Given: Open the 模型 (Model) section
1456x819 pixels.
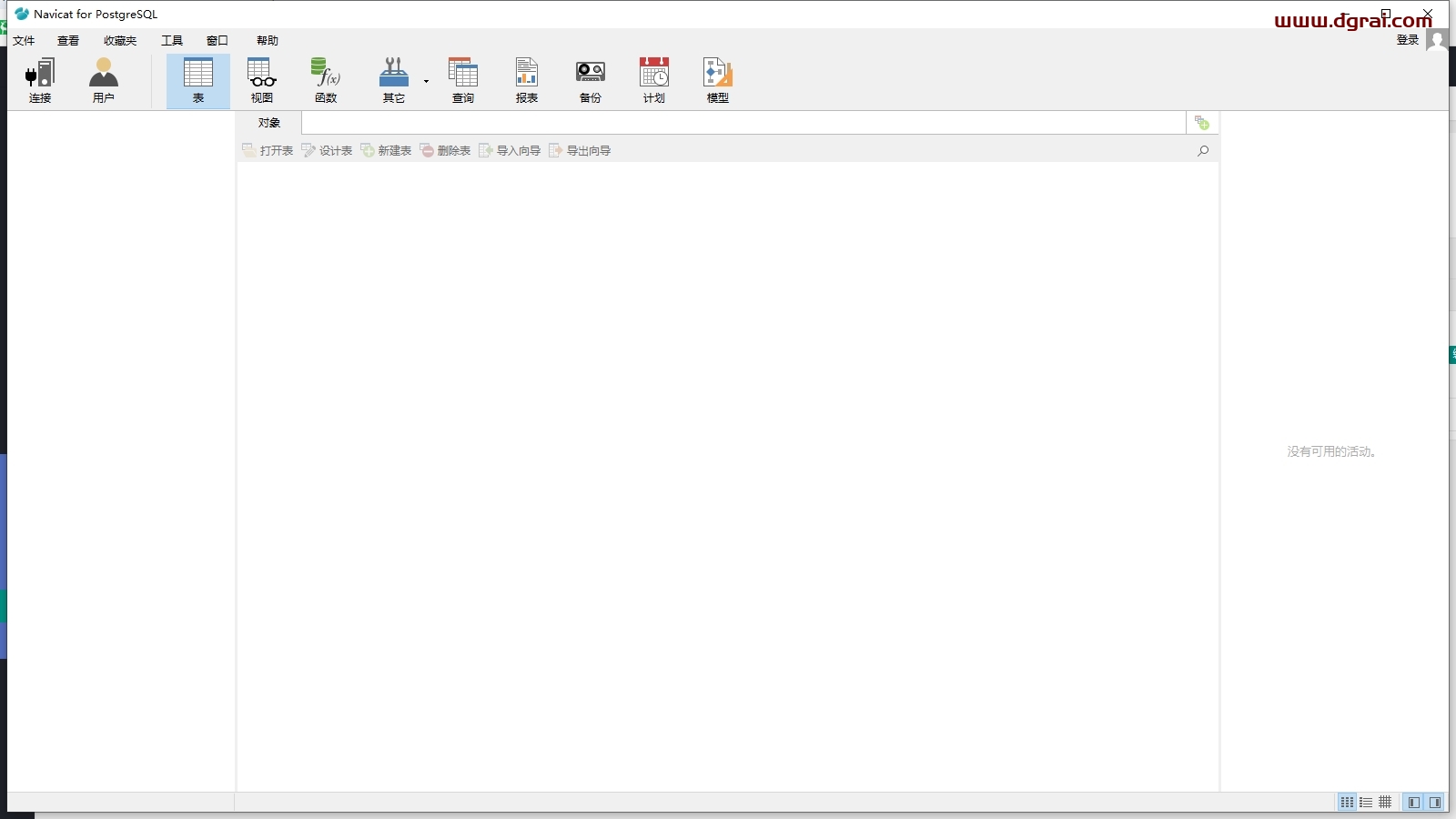Looking at the screenshot, I should [718, 80].
